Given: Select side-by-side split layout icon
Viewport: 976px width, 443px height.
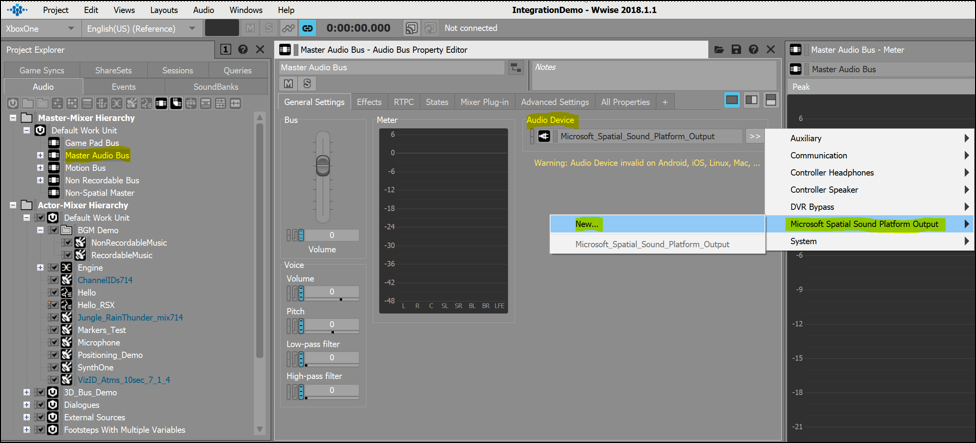Looking at the screenshot, I should coord(751,100).
